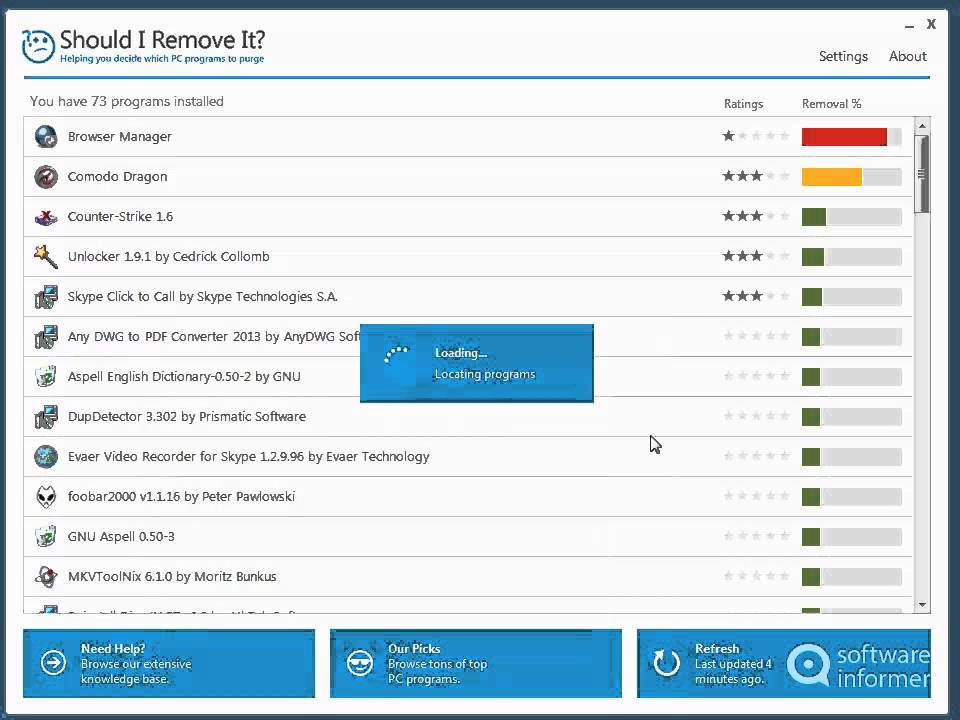Select Unlocker 1.9.1 by Cedrick Collomb
This screenshot has width=960, height=720.
[x=168, y=257]
